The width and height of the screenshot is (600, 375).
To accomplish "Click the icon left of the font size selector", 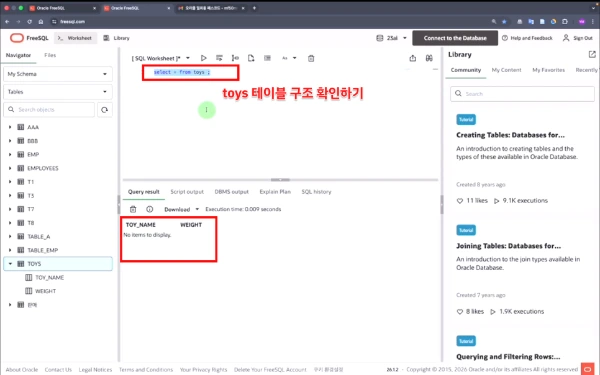I will click(267, 58).
